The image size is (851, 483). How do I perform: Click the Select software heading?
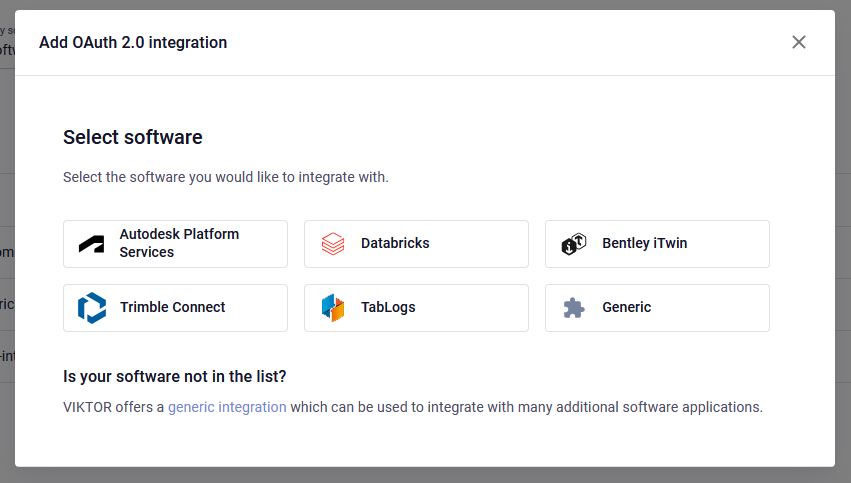click(132, 137)
